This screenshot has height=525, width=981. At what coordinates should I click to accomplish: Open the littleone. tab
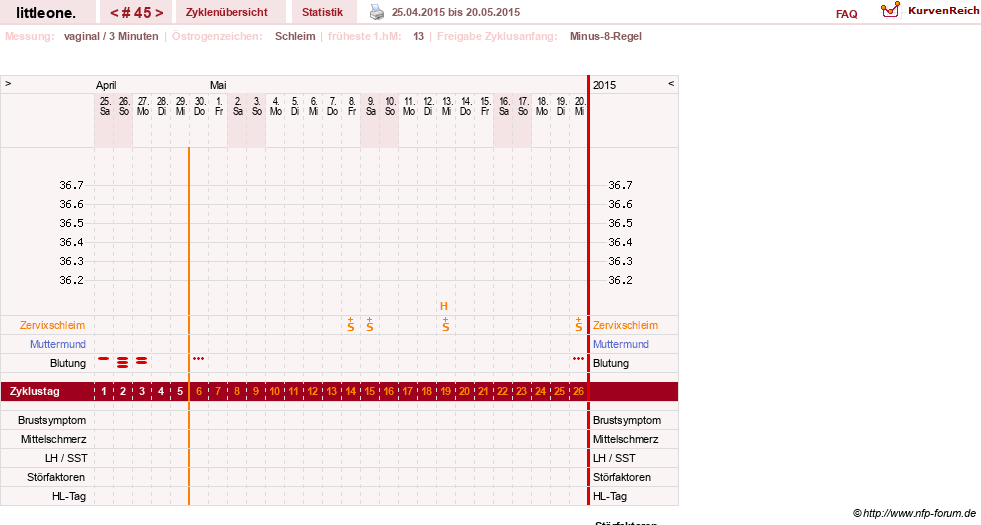coord(46,12)
